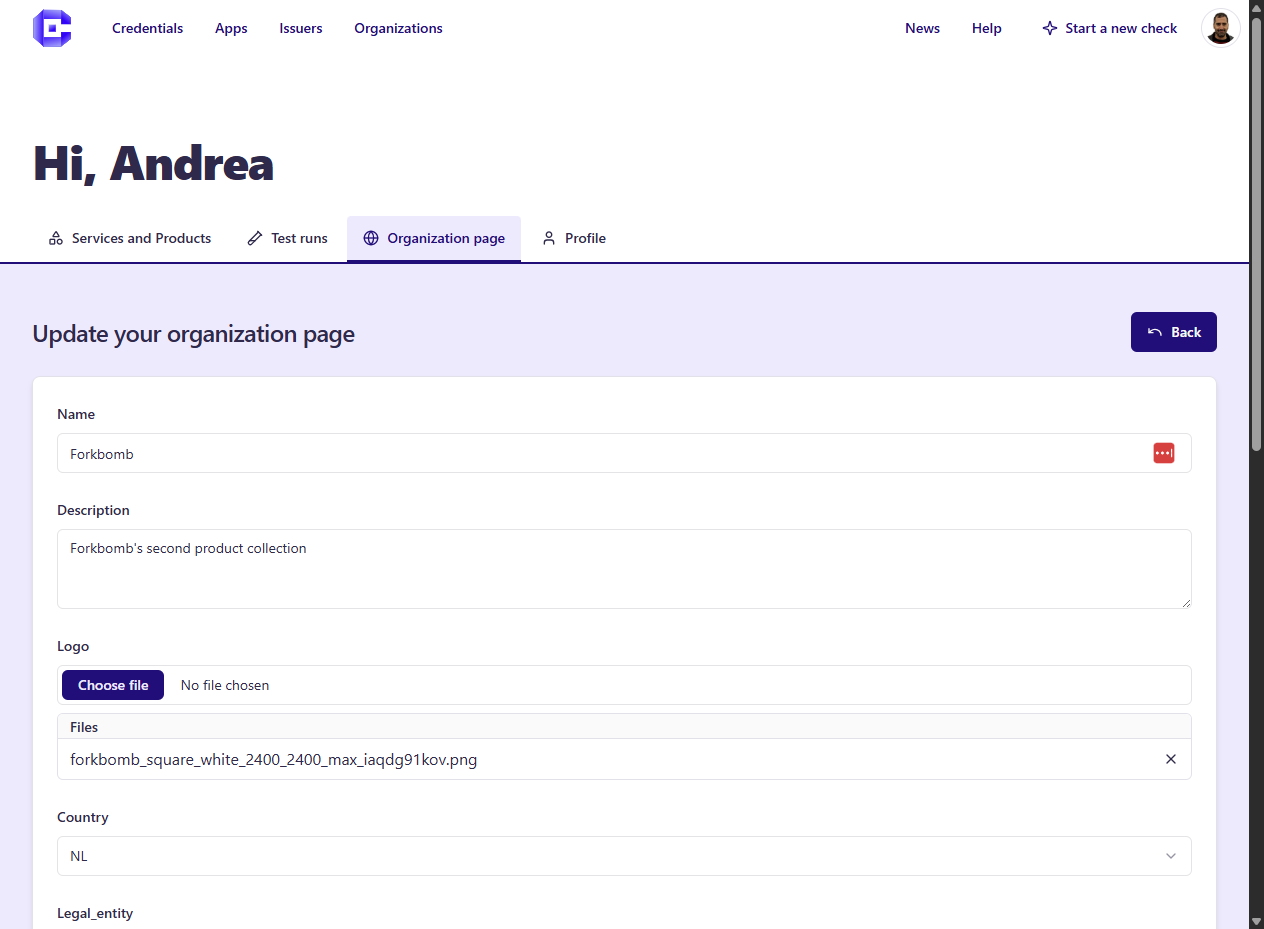Screen dimensions: 1264x929
Task: Click the purple app logo
Action: tap(52, 28)
